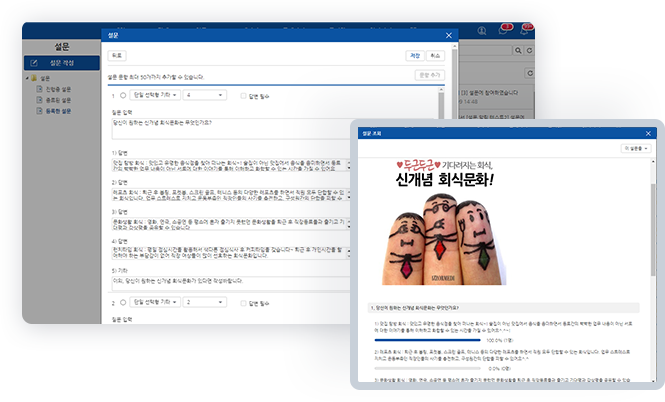Screen dimensions: 665x402
Task: Close the 설문 조회 result dialog with X
Action: point(648,134)
